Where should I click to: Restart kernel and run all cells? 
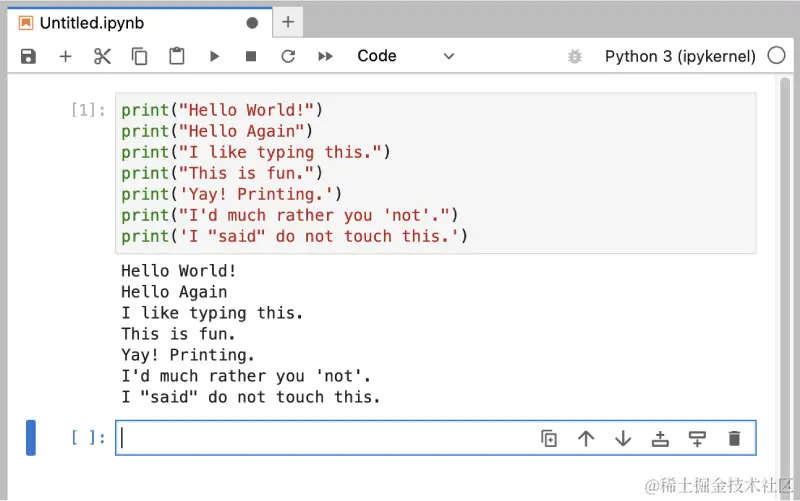click(325, 56)
